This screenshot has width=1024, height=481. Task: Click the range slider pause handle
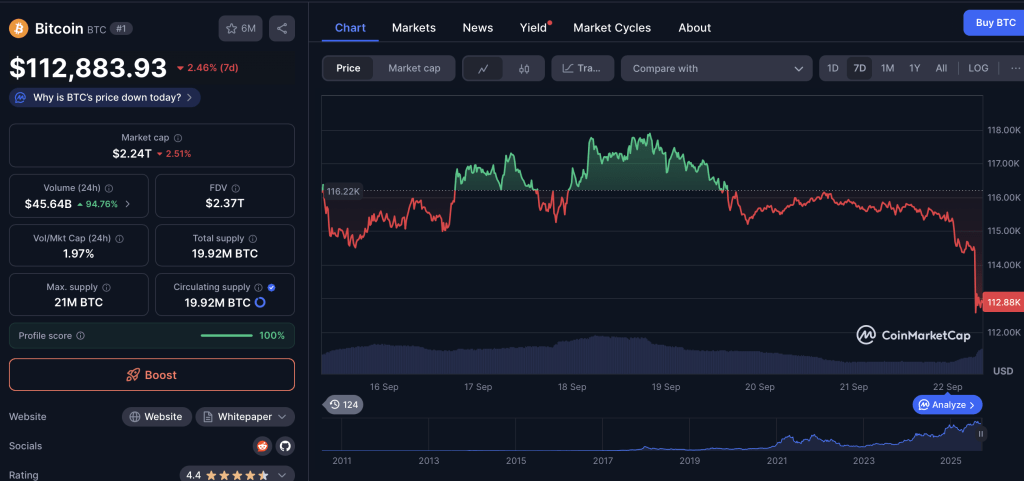click(x=980, y=433)
